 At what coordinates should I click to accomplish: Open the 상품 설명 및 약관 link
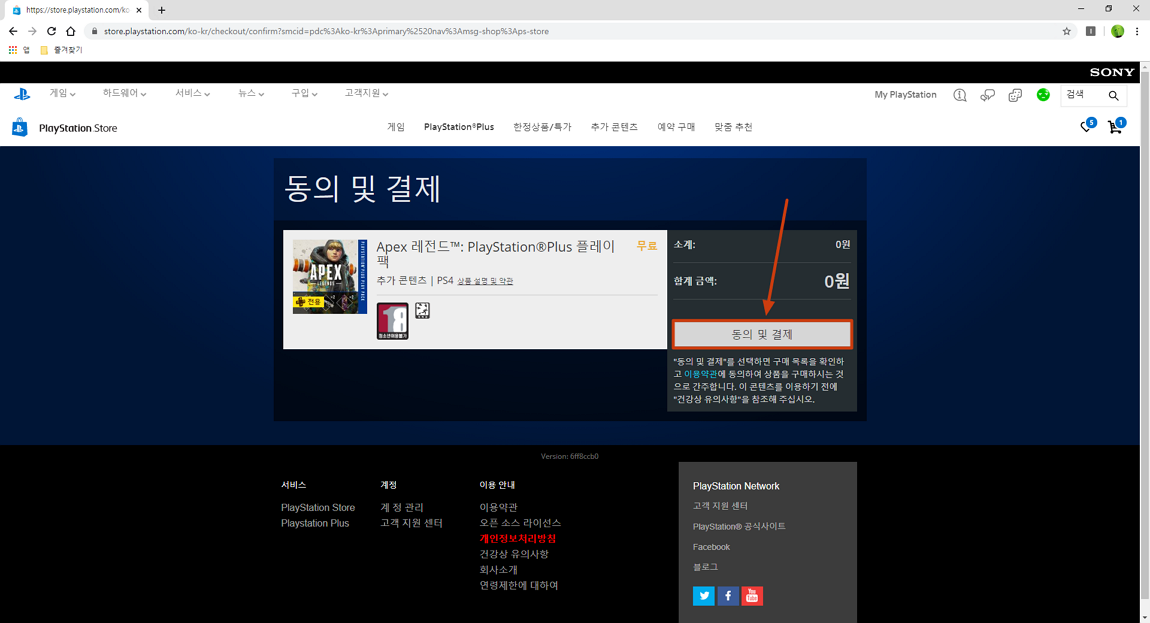click(485, 281)
